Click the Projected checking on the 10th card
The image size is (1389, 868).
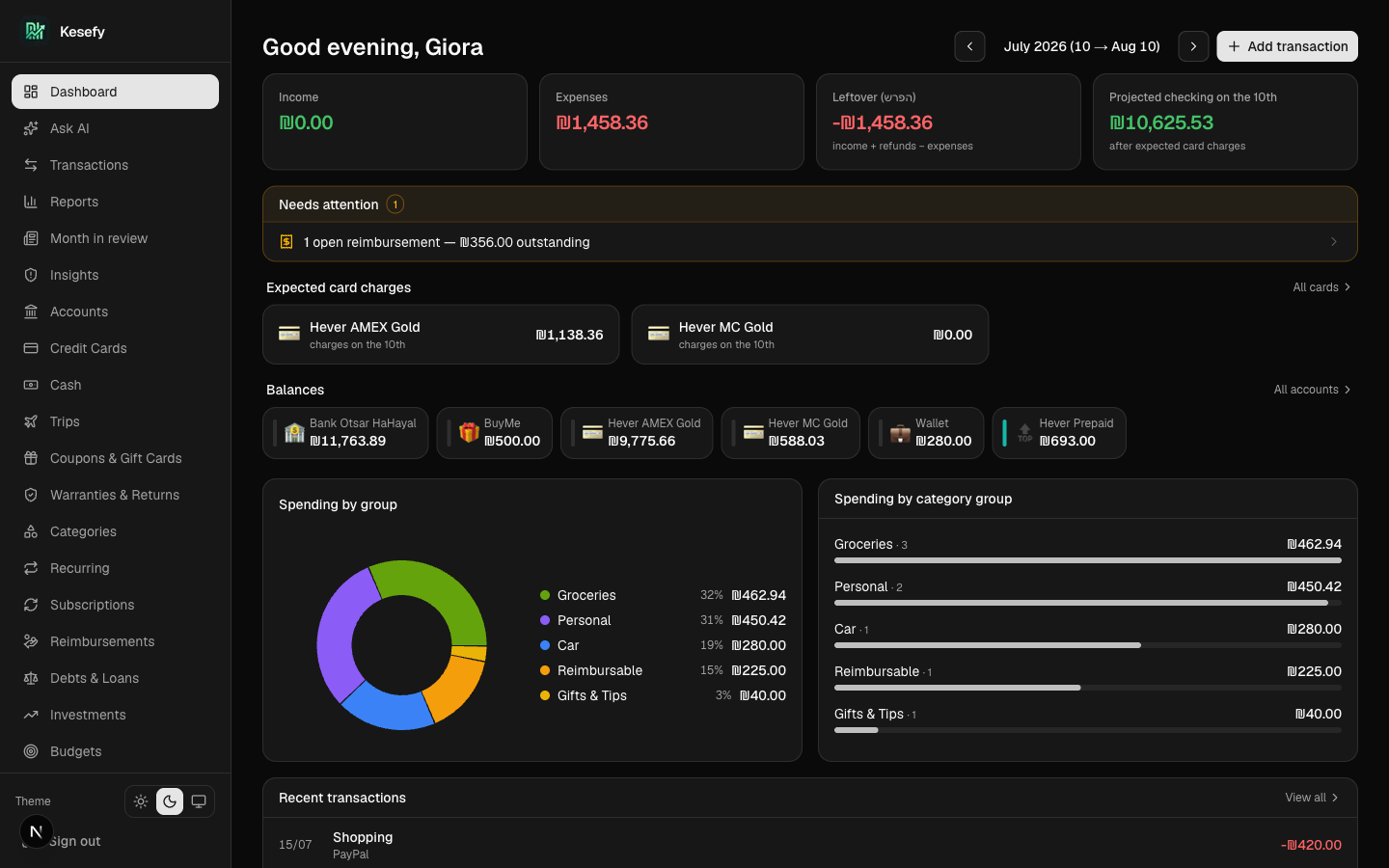coord(1225,122)
